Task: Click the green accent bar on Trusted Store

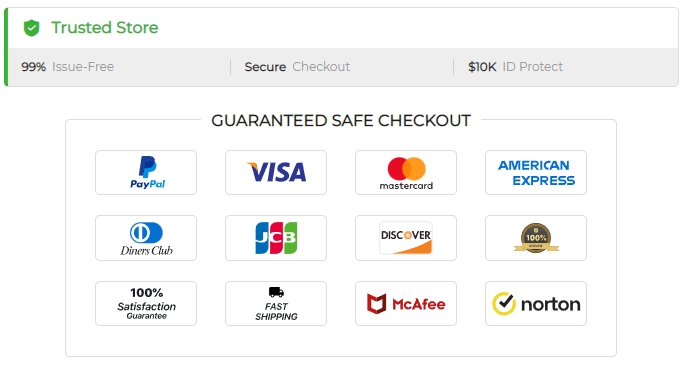Action: point(6,47)
